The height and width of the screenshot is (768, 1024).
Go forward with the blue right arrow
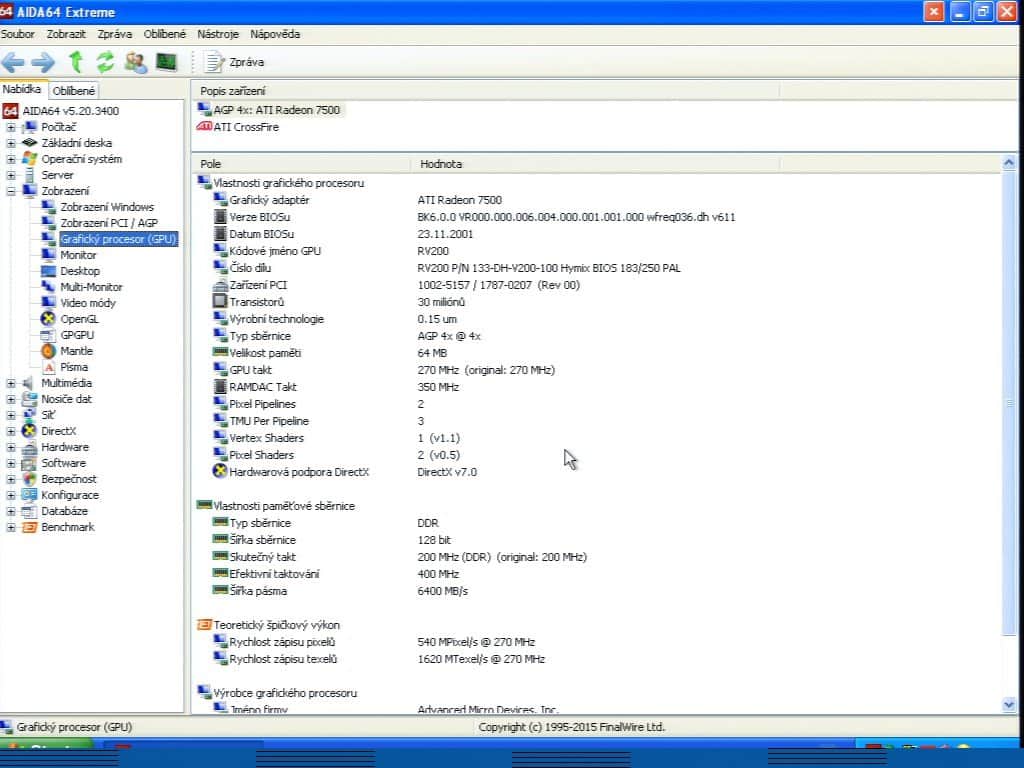pos(43,63)
